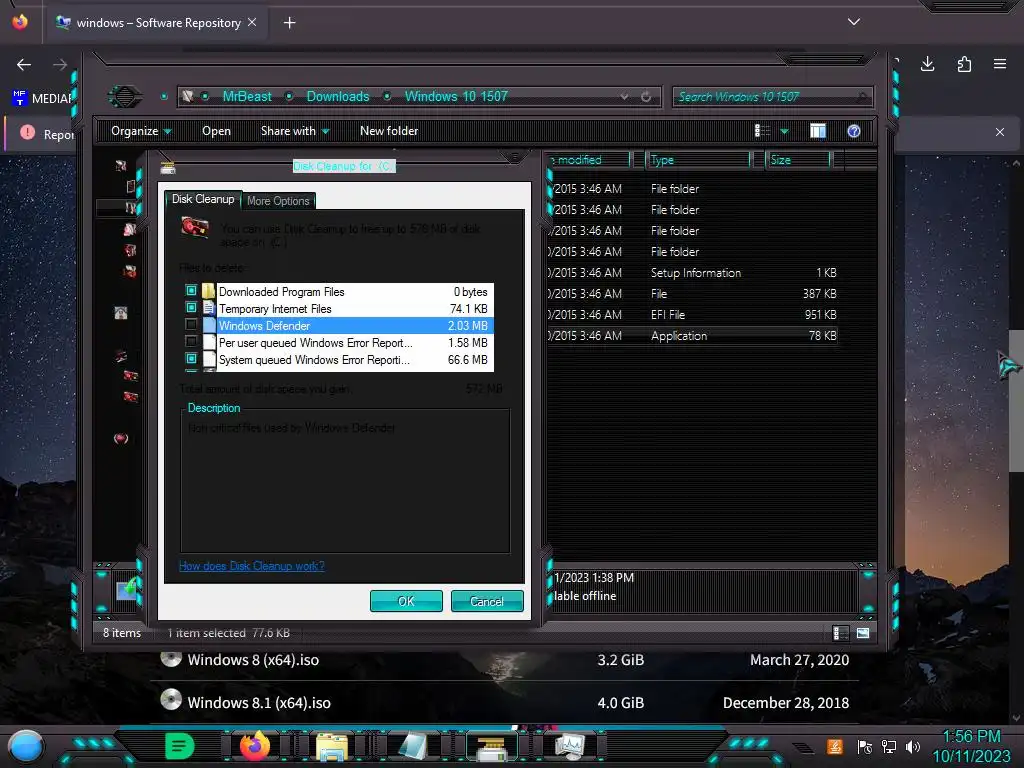Select the Application 78 KB file row
Viewport: 1024px width, 768px height.
click(x=693, y=336)
